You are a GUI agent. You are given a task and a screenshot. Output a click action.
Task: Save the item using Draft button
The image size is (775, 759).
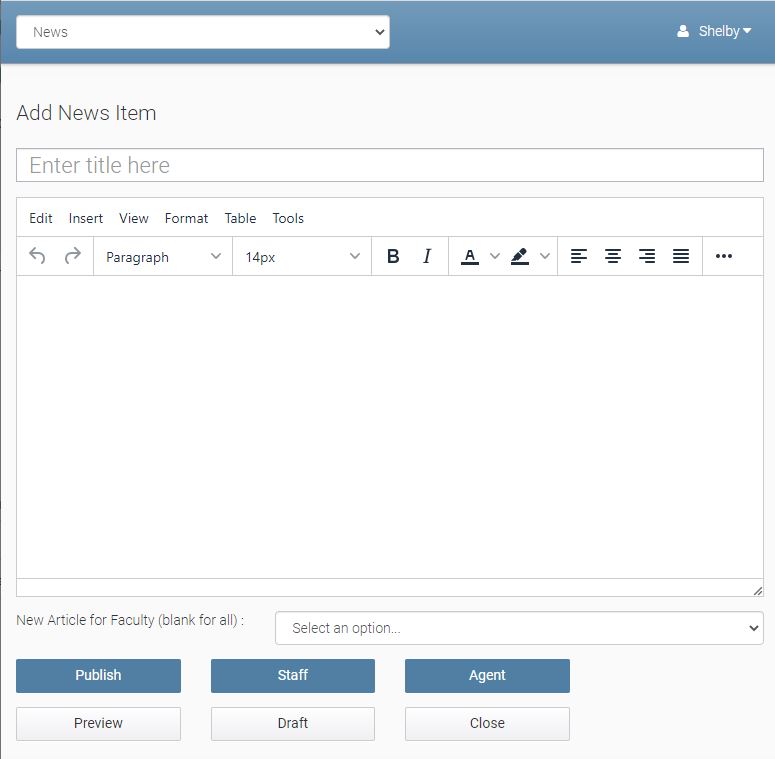point(292,723)
